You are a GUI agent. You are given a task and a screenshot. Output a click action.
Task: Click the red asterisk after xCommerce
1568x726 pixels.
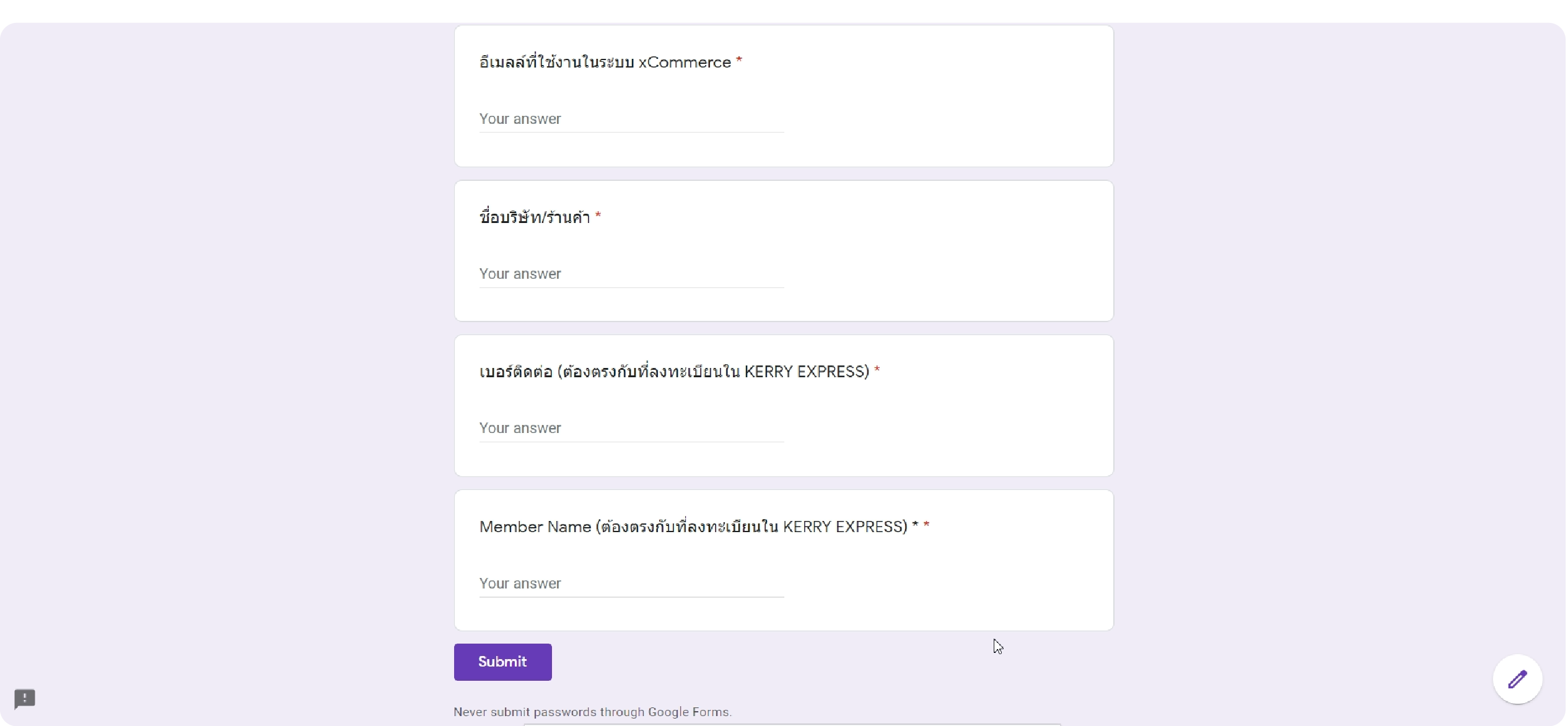coord(738,60)
